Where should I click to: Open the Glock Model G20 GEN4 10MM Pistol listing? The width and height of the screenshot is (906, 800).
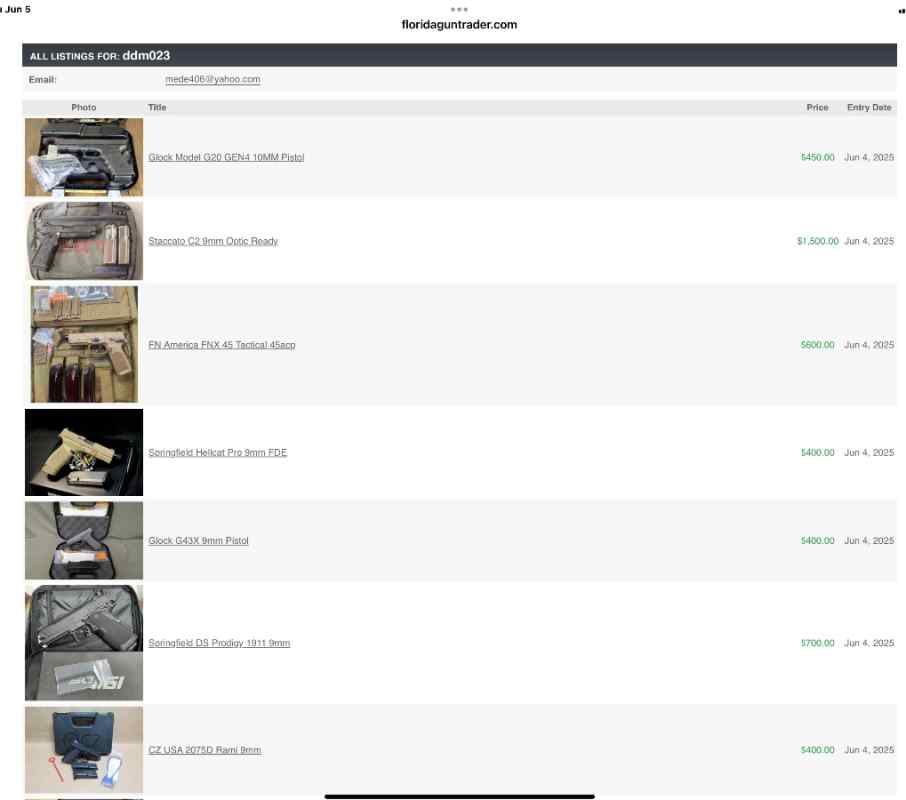pyautogui.click(x=226, y=157)
